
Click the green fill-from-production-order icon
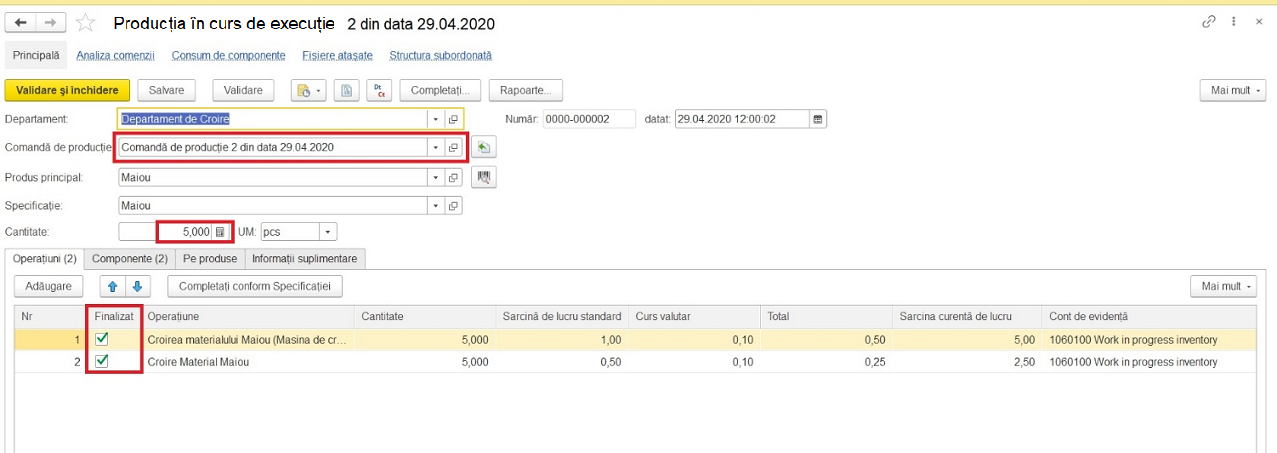point(484,148)
